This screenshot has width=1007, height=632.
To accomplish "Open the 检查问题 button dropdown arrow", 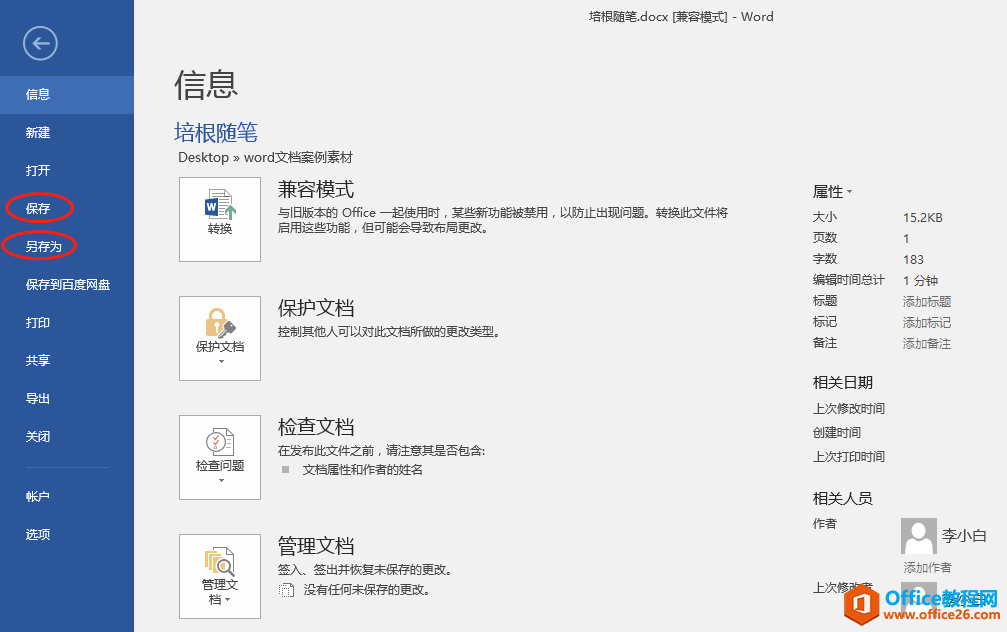I will pos(221,480).
